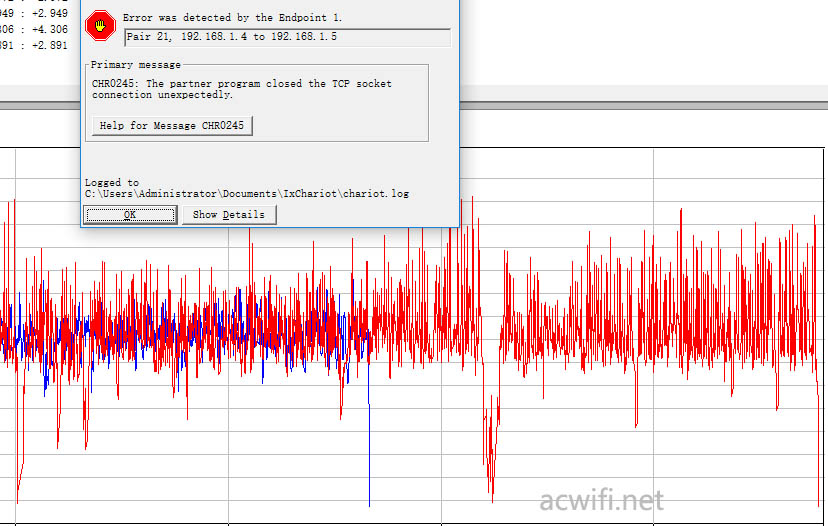Select the value row ending +2.891
This screenshot has height=526, width=828.
(34, 45)
